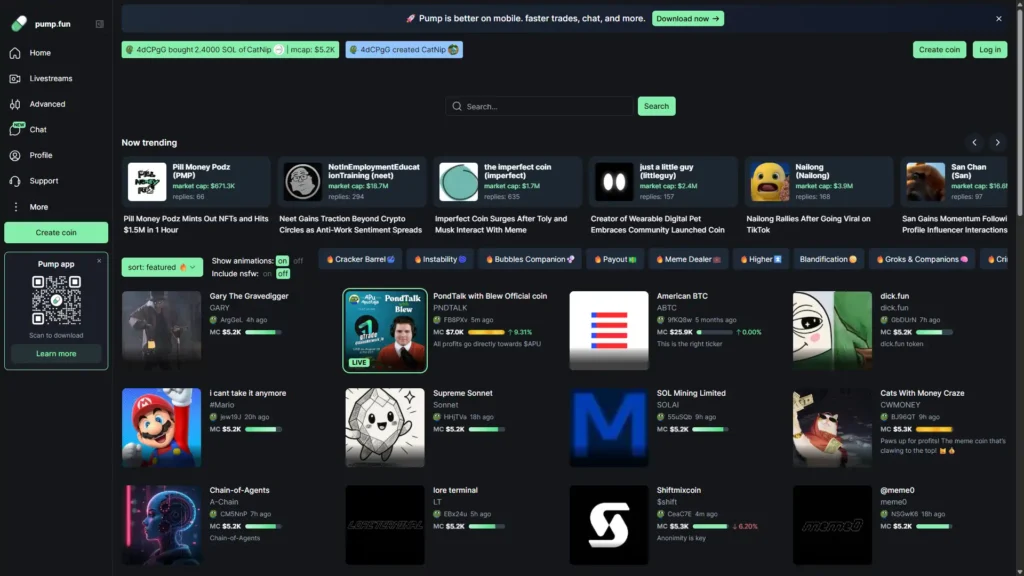This screenshot has height=576, width=1024.
Task: Open the Chat bubble icon
Action: coord(15,129)
